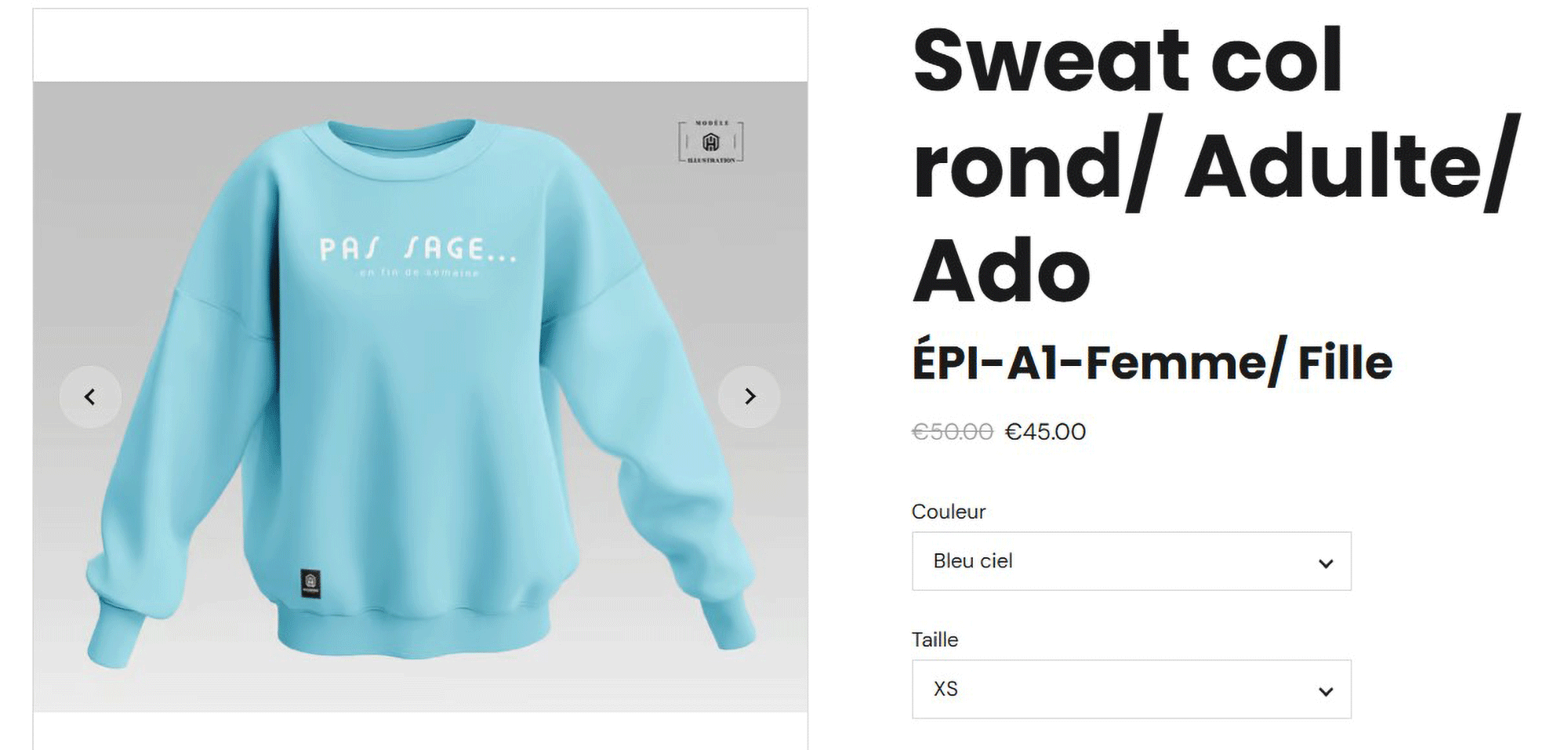Click the 'en fin de semaine' small print

coord(419,273)
